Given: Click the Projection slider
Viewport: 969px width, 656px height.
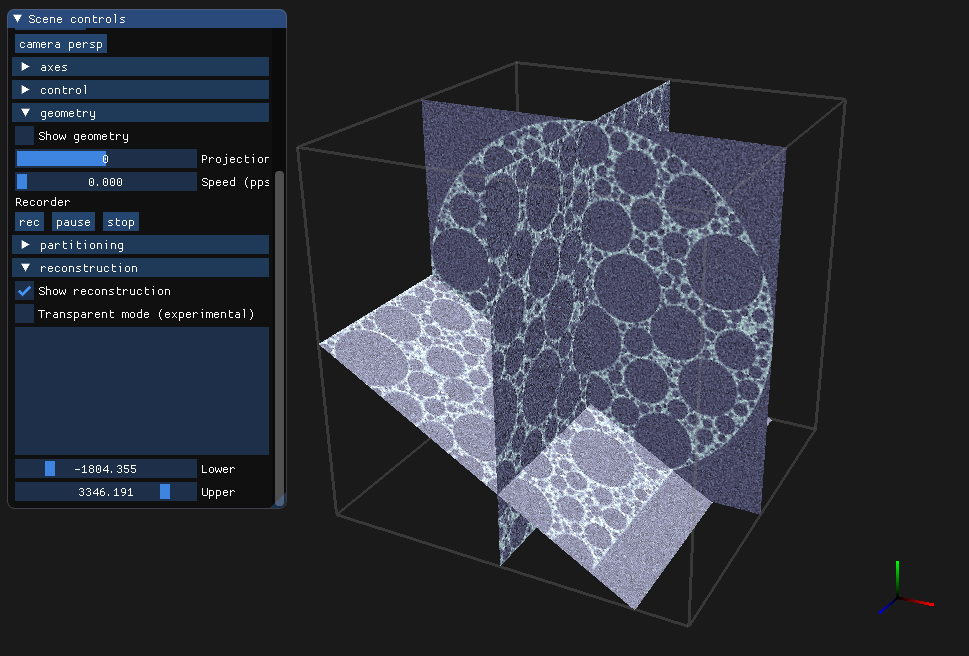Looking at the screenshot, I should tap(106, 159).
